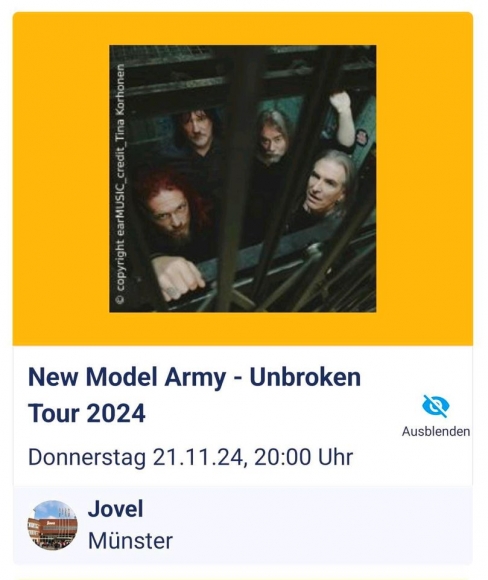
Task: Click the crossed-out eye hide icon
Action: 436,406
